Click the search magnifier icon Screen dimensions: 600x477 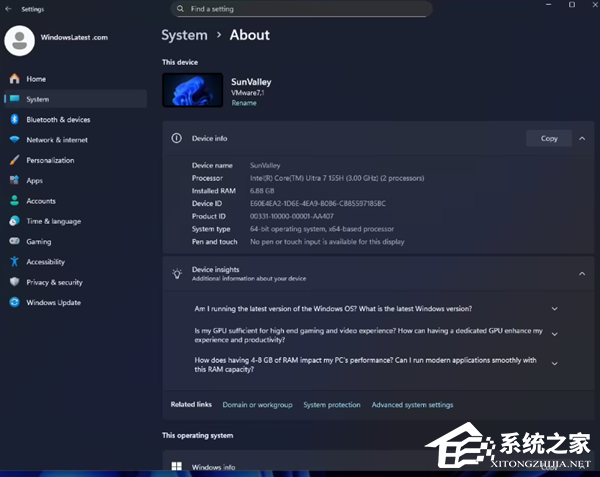tap(180, 9)
